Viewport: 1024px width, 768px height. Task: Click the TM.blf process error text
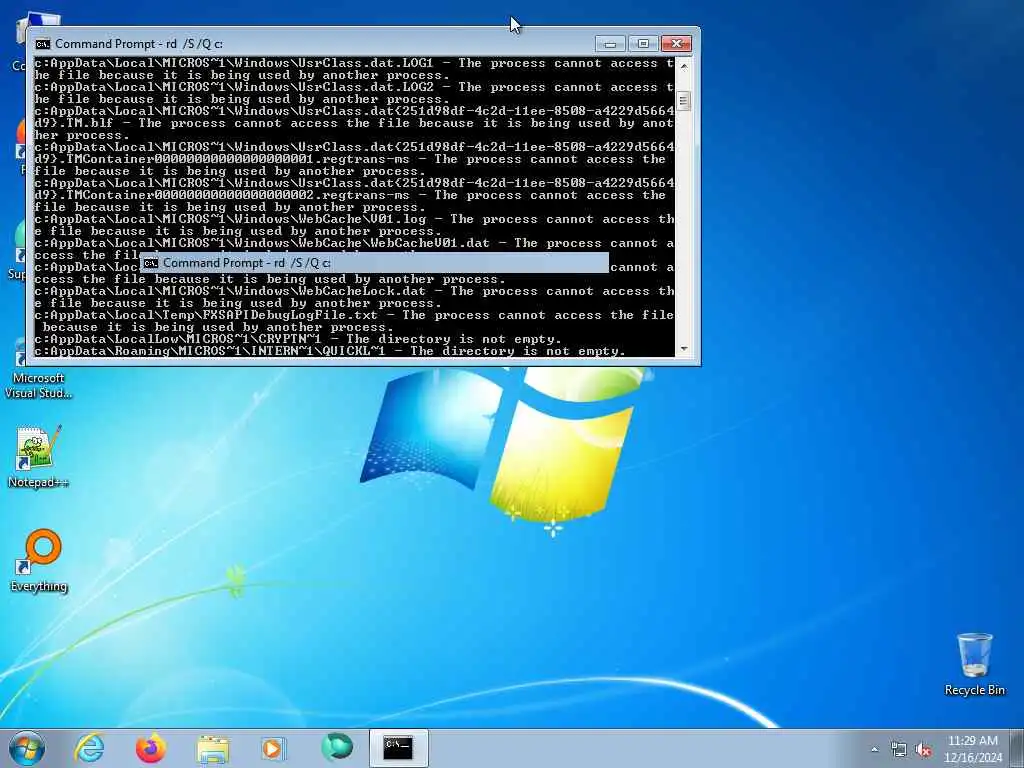click(x=354, y=123)
